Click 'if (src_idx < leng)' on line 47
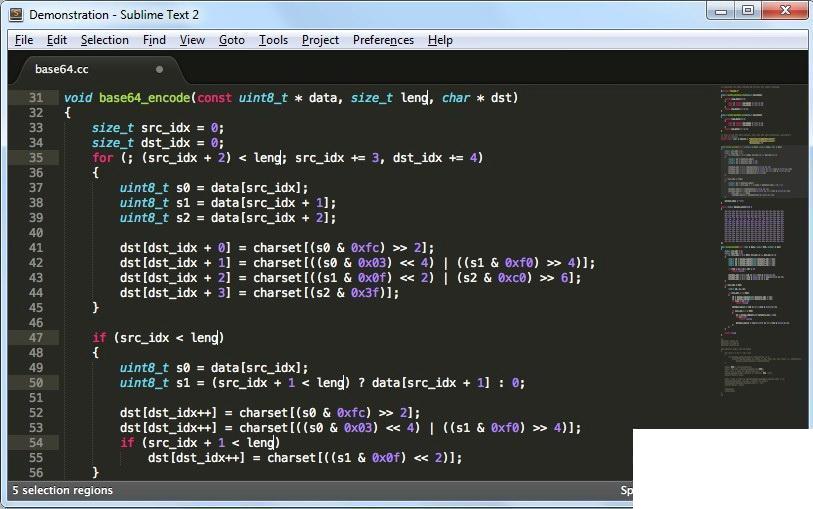Screen dimensions: 813x509 [x=158, y=337]
